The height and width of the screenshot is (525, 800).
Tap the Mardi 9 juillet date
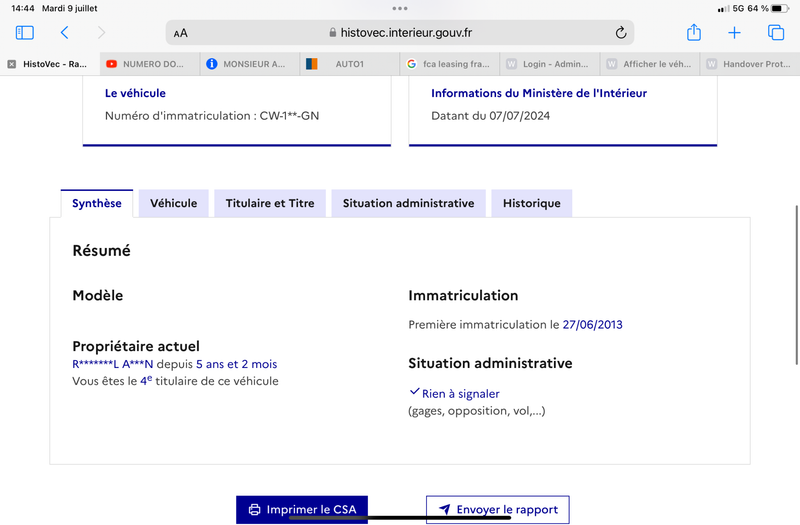click(69, 8)
